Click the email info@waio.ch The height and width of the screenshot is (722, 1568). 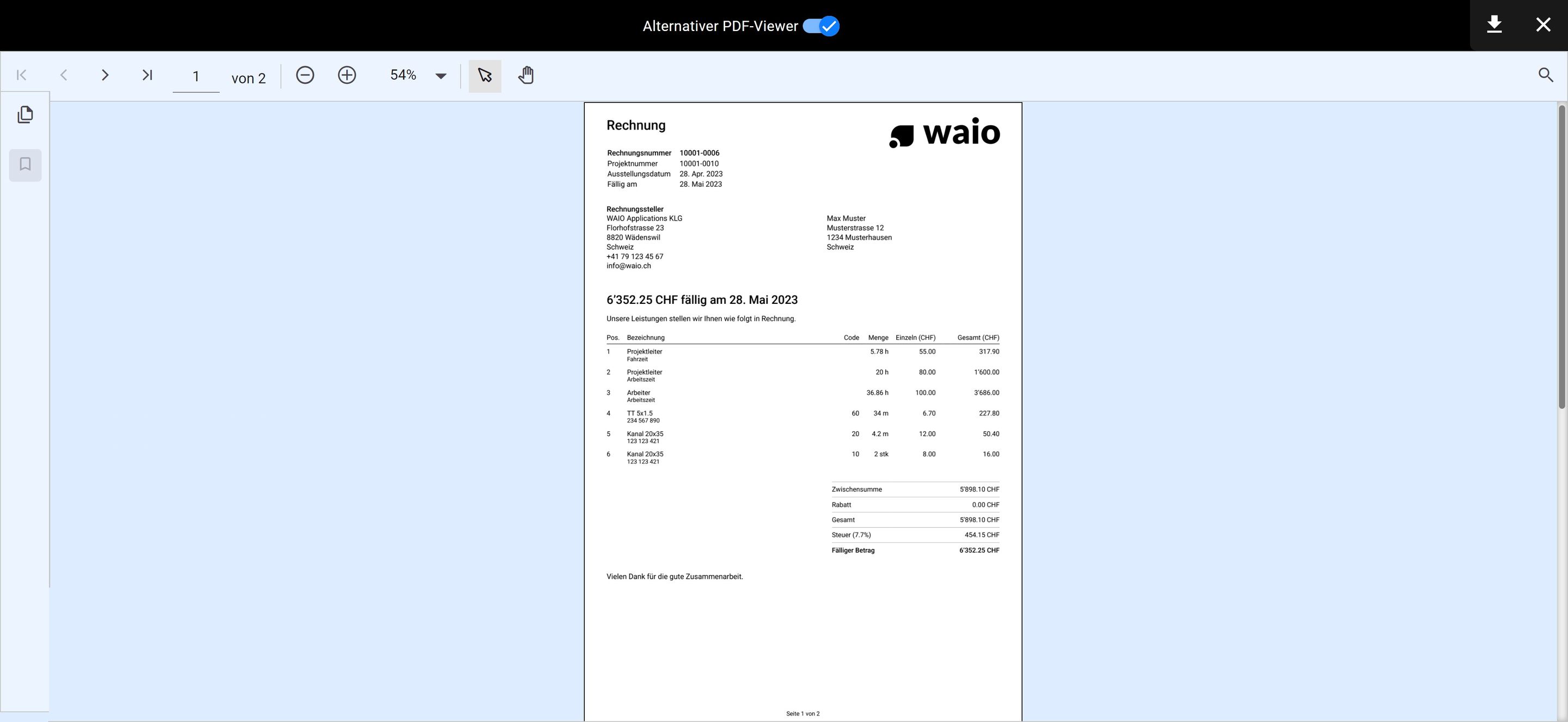tap(629, 266)
